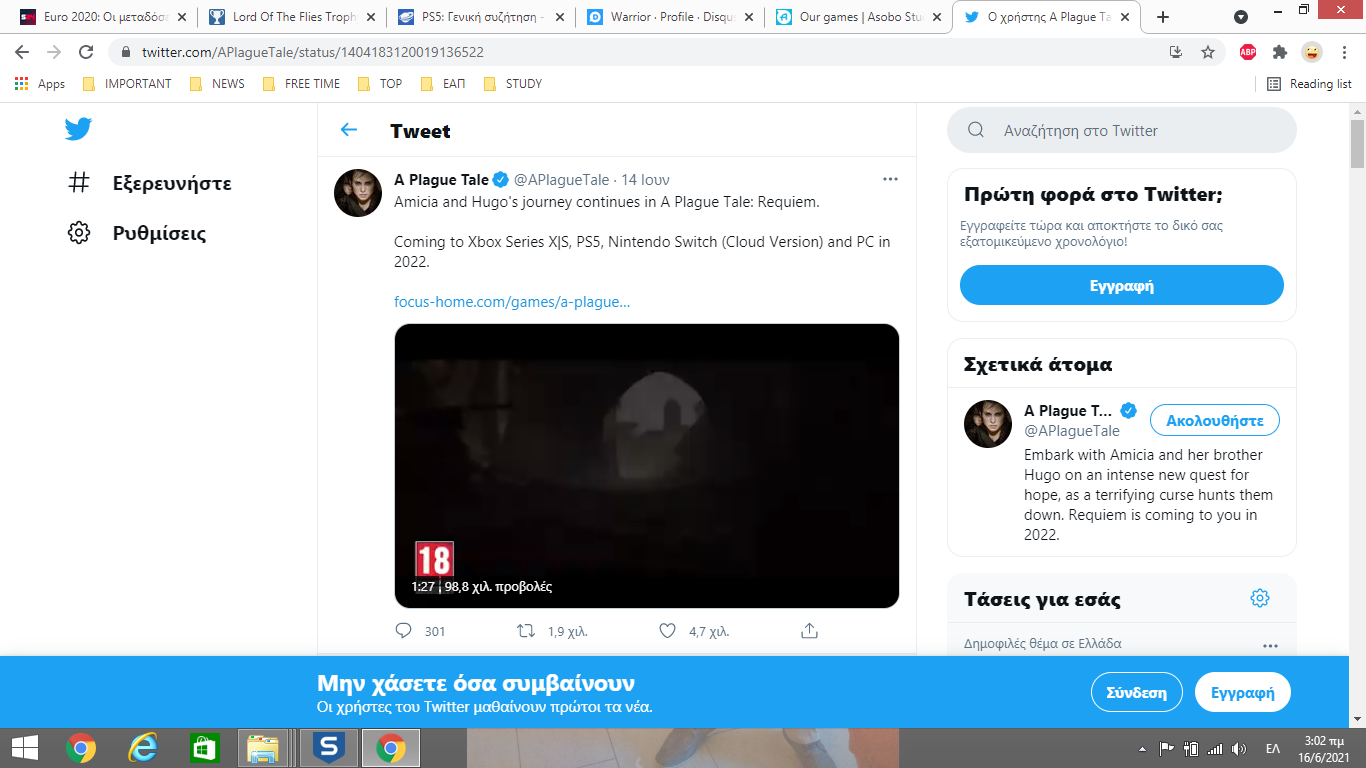Click the address bar URL

click(x=313, y=52)
